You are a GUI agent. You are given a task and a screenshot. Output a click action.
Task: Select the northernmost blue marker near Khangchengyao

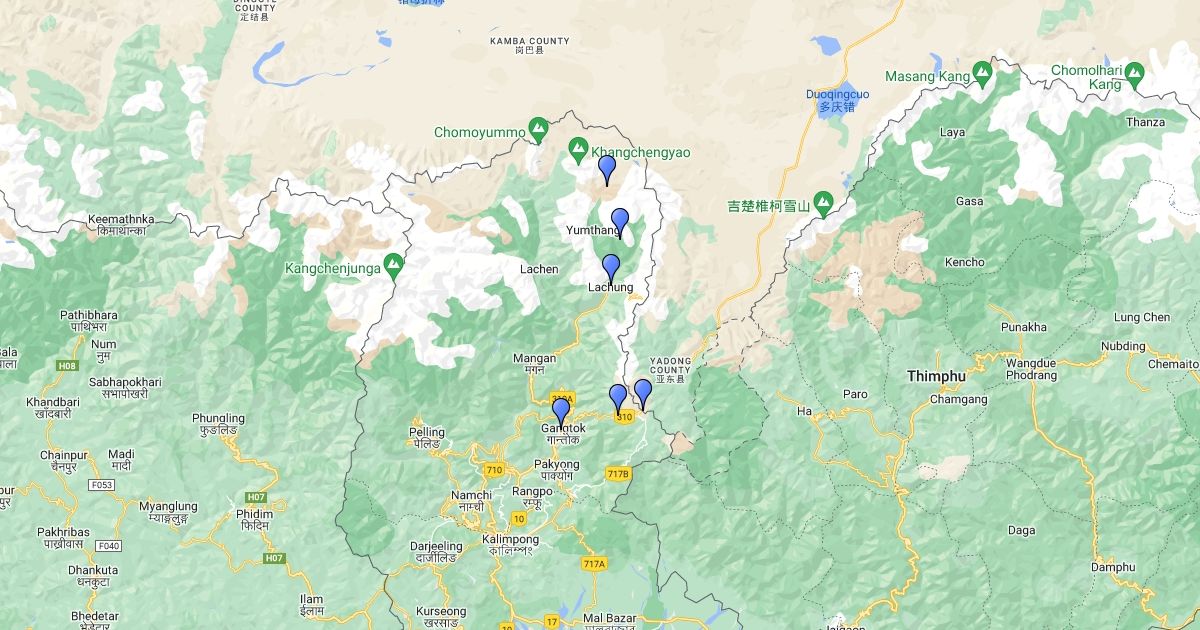click(x=607, y=170)
